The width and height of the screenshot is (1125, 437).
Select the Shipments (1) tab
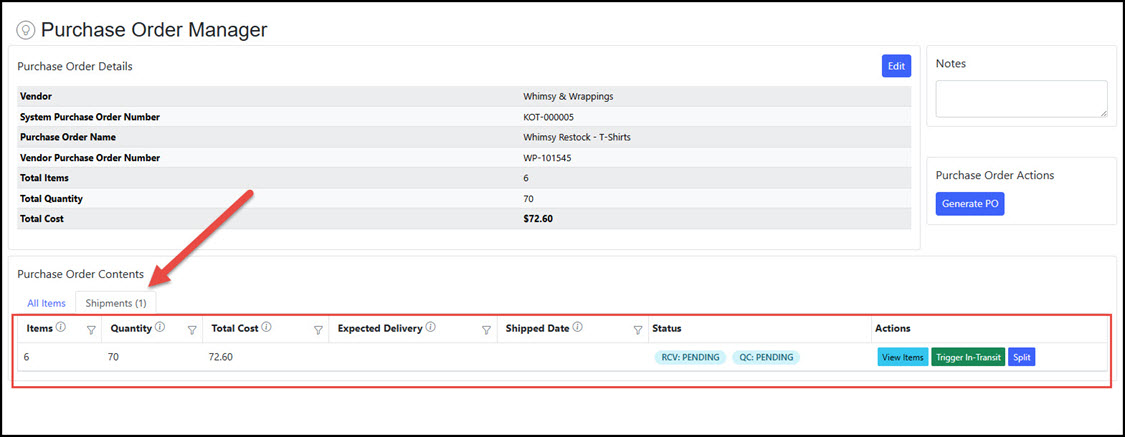pos(116,303)
